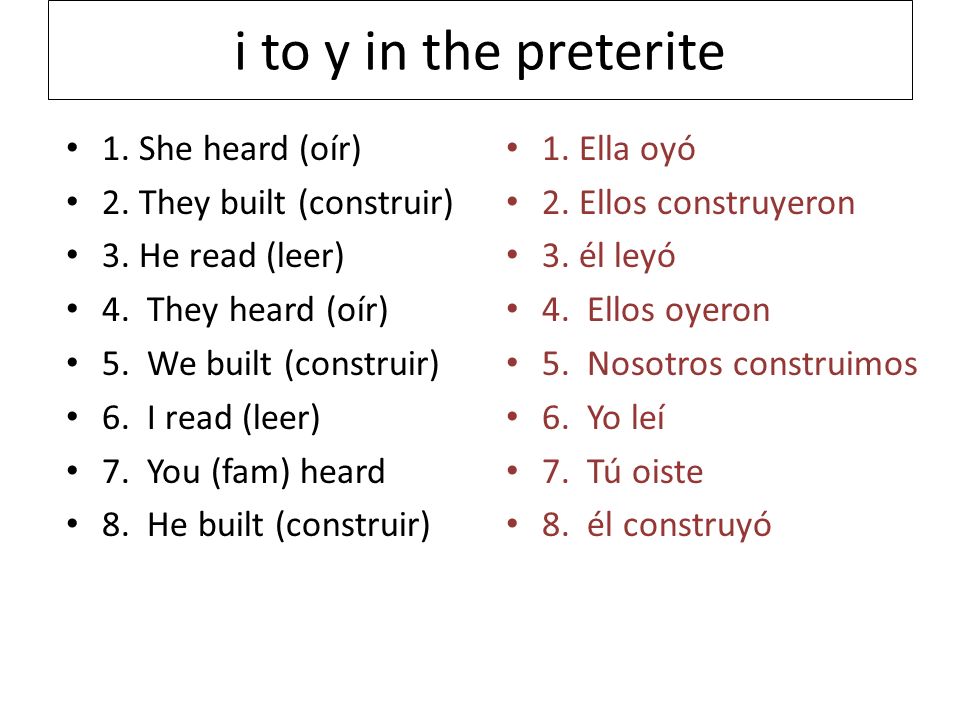
Task: Click the answer '7. Tú oiste'
Action: 623,471
